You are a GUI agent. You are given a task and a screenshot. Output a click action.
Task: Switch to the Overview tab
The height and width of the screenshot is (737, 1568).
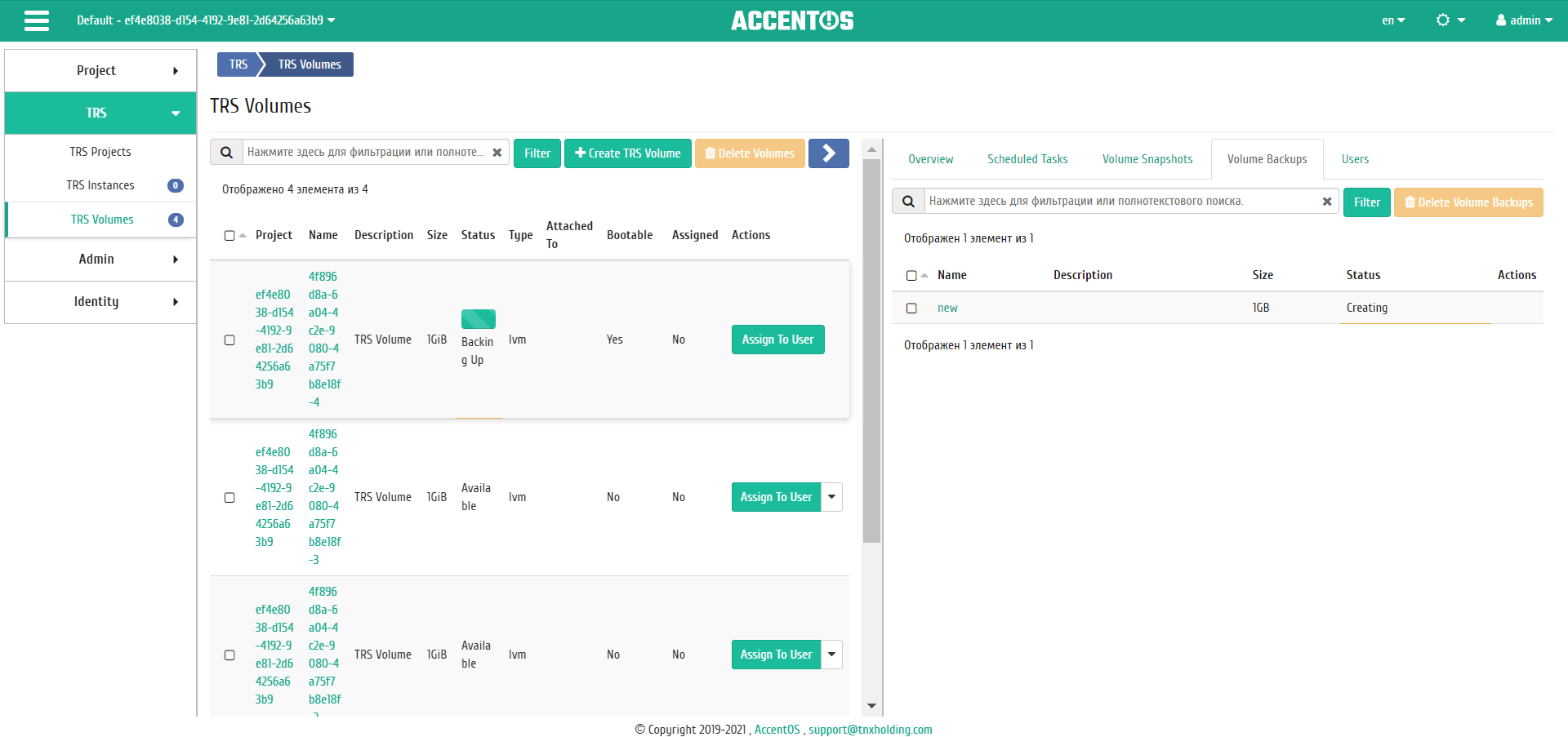[x=931, y=159]
